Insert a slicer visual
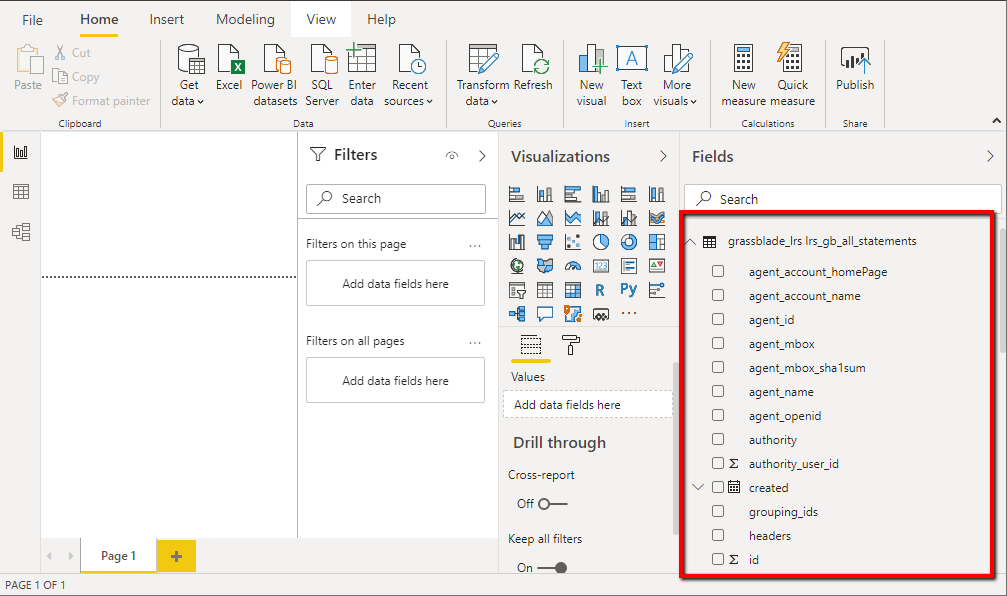Viewport: 1007px width, 596px height. pos(516,290)
